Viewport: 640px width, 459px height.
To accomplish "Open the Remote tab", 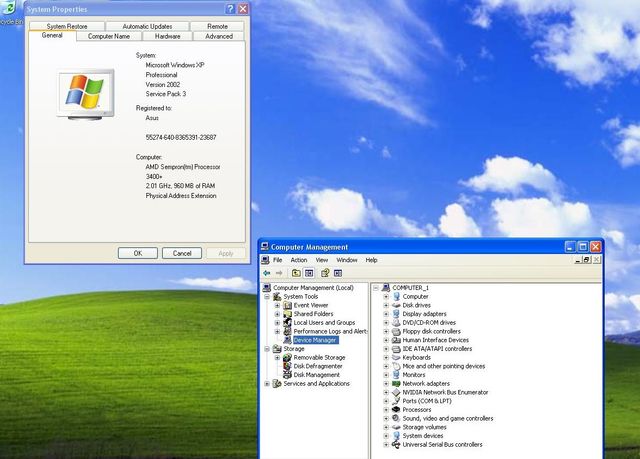I will point(217,26).
